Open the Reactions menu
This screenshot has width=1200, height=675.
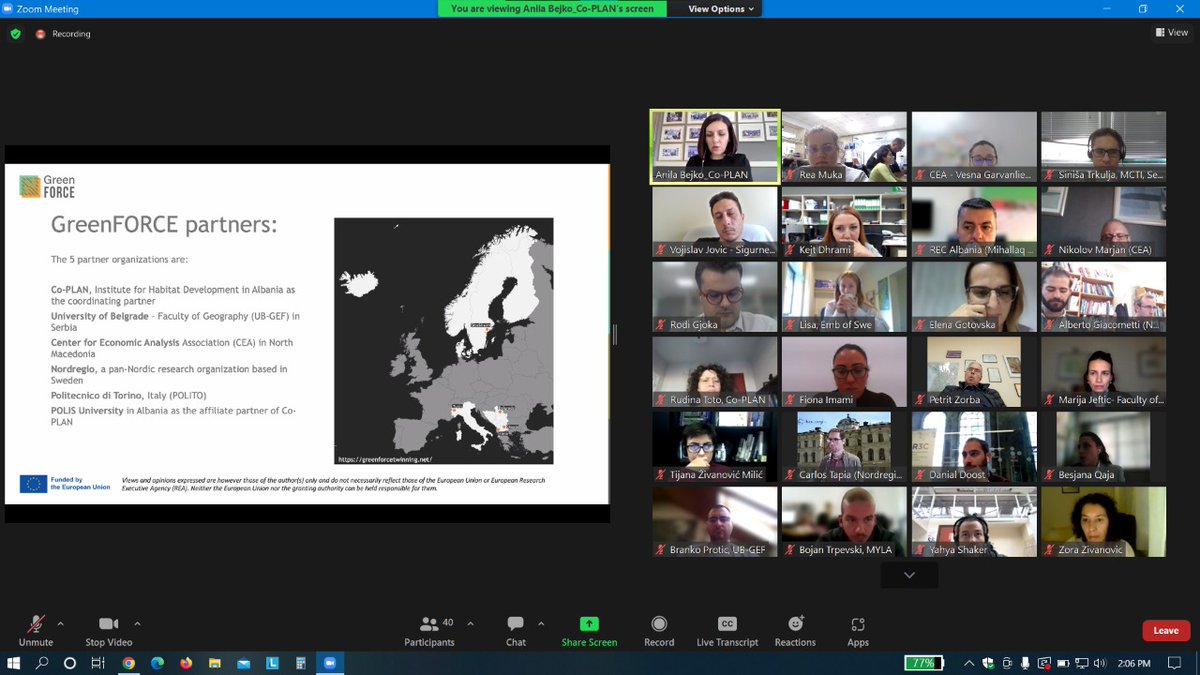795,631
